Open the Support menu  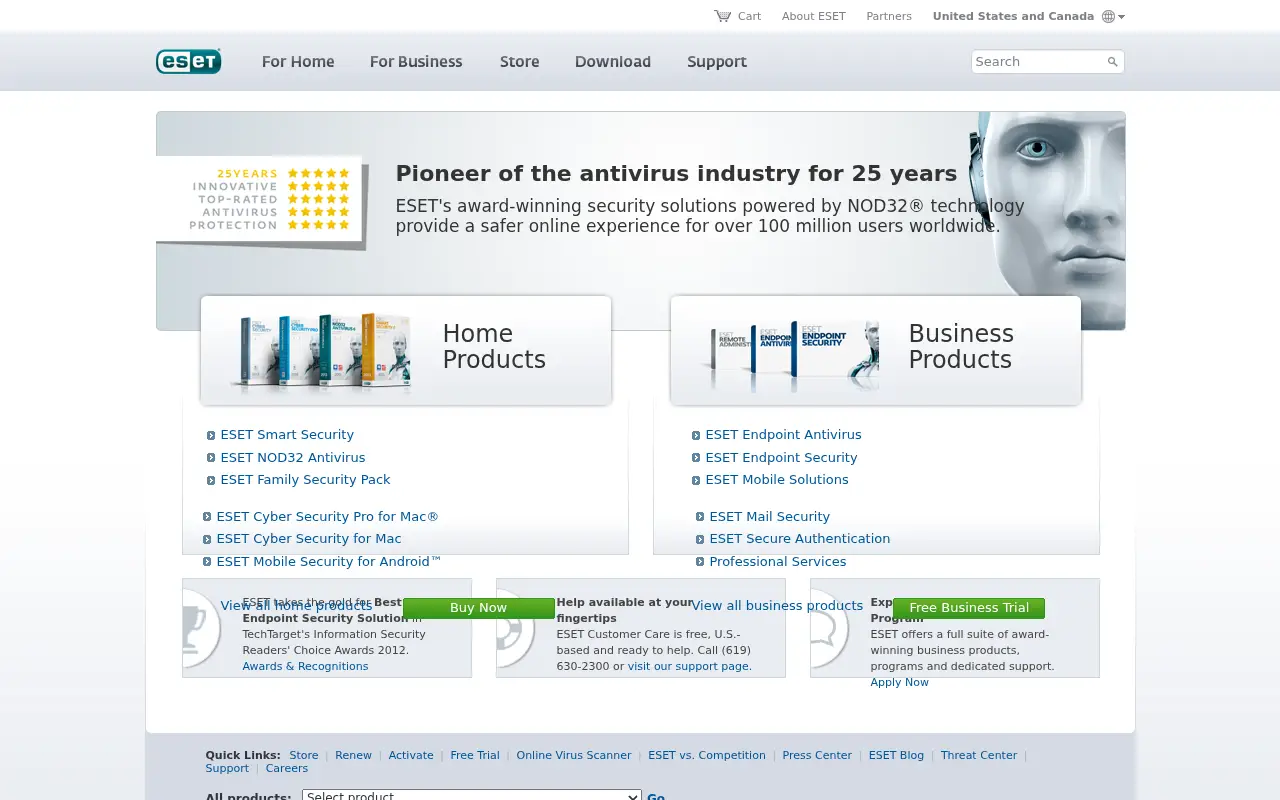tap(717, 62)
